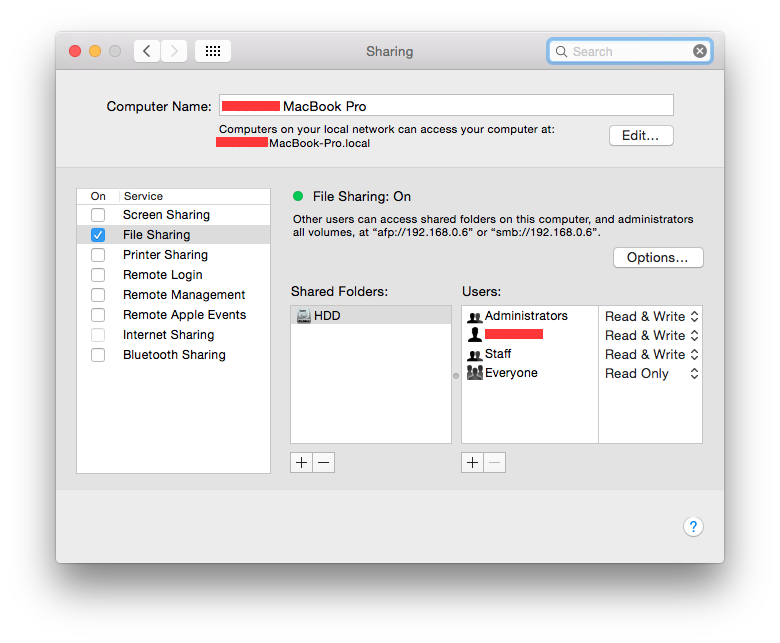Select Remote Apple Events service label
The width and height of the screenshot is (780, 643).
pyautogui.click(x=185, y=315)
